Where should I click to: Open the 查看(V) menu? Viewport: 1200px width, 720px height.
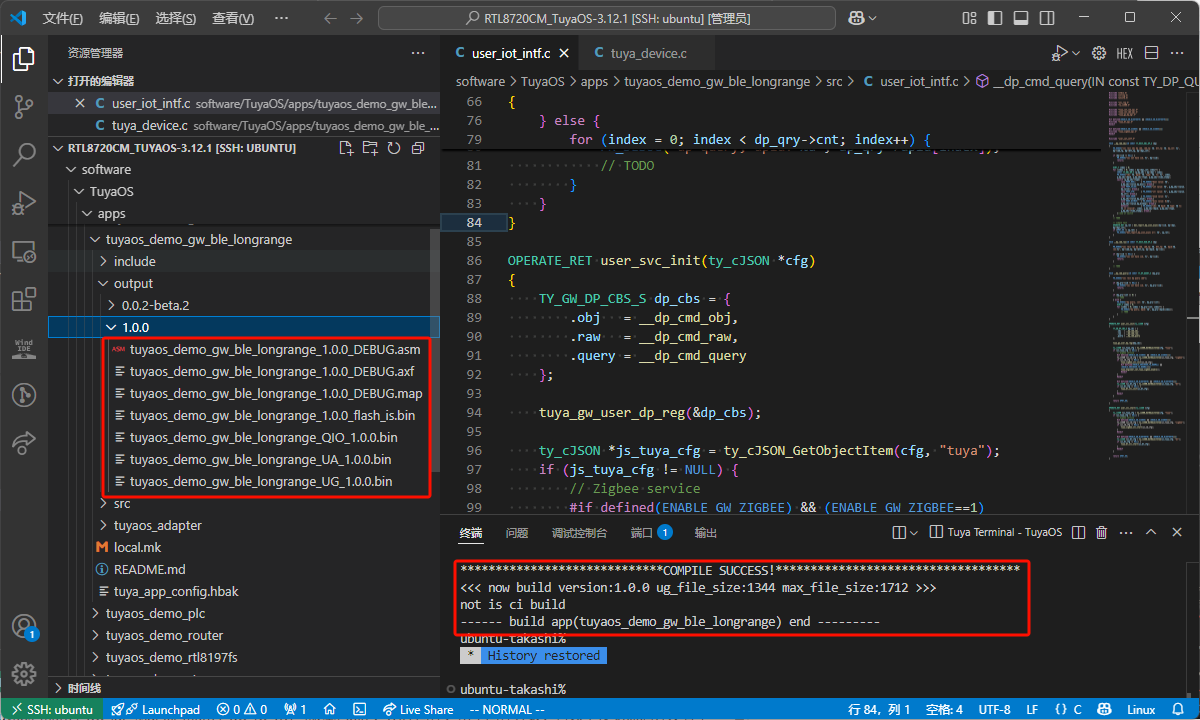(x=233, y=18)
